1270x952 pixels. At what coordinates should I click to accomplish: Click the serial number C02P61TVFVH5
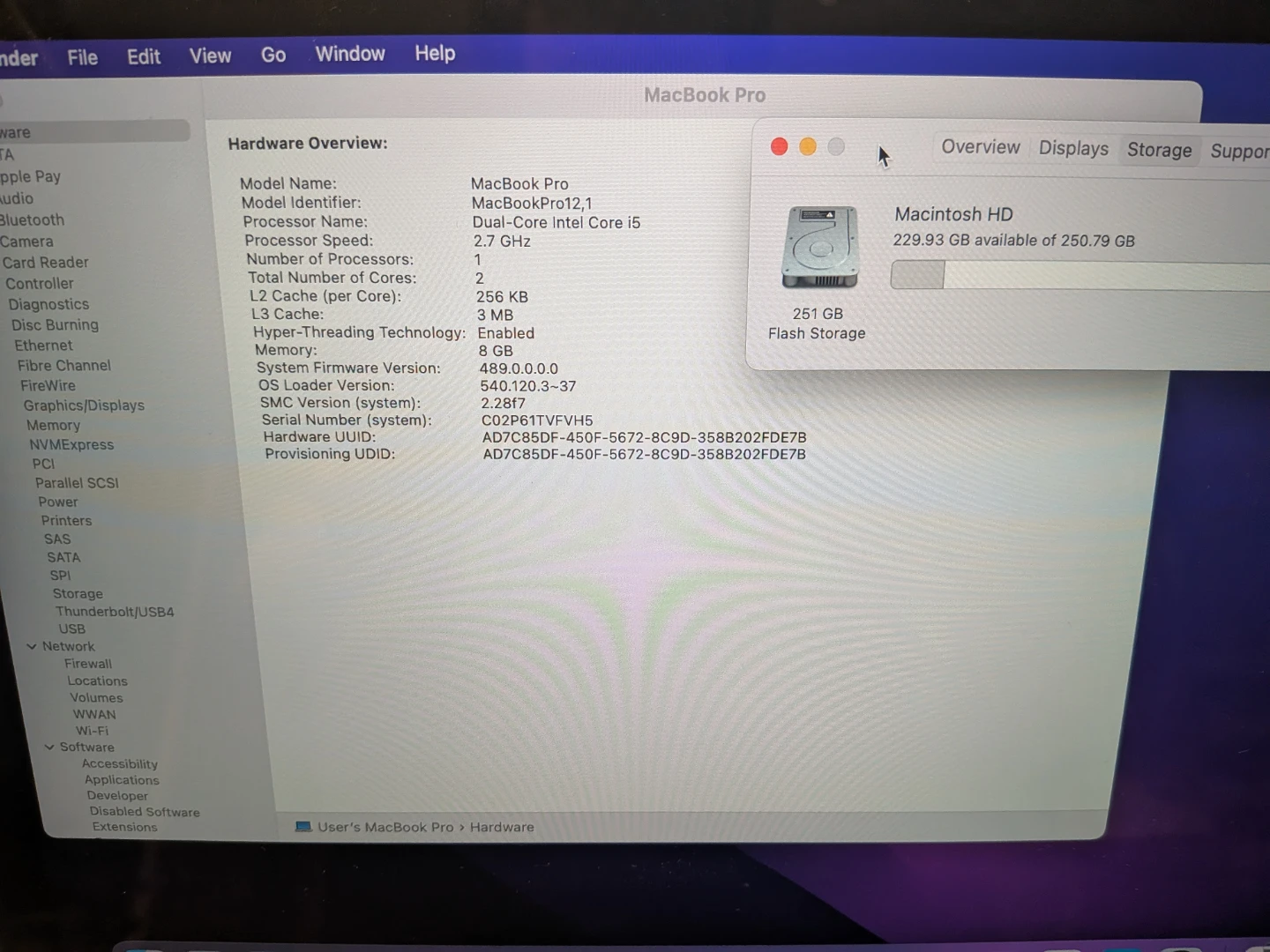[537, 420]
